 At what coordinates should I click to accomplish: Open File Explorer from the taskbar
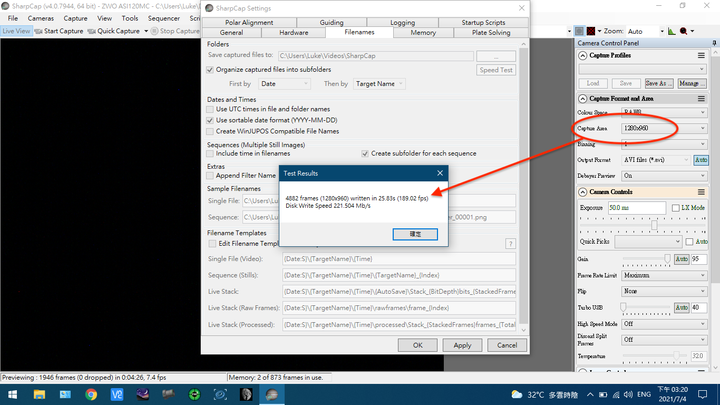click(x=39, y=394)
